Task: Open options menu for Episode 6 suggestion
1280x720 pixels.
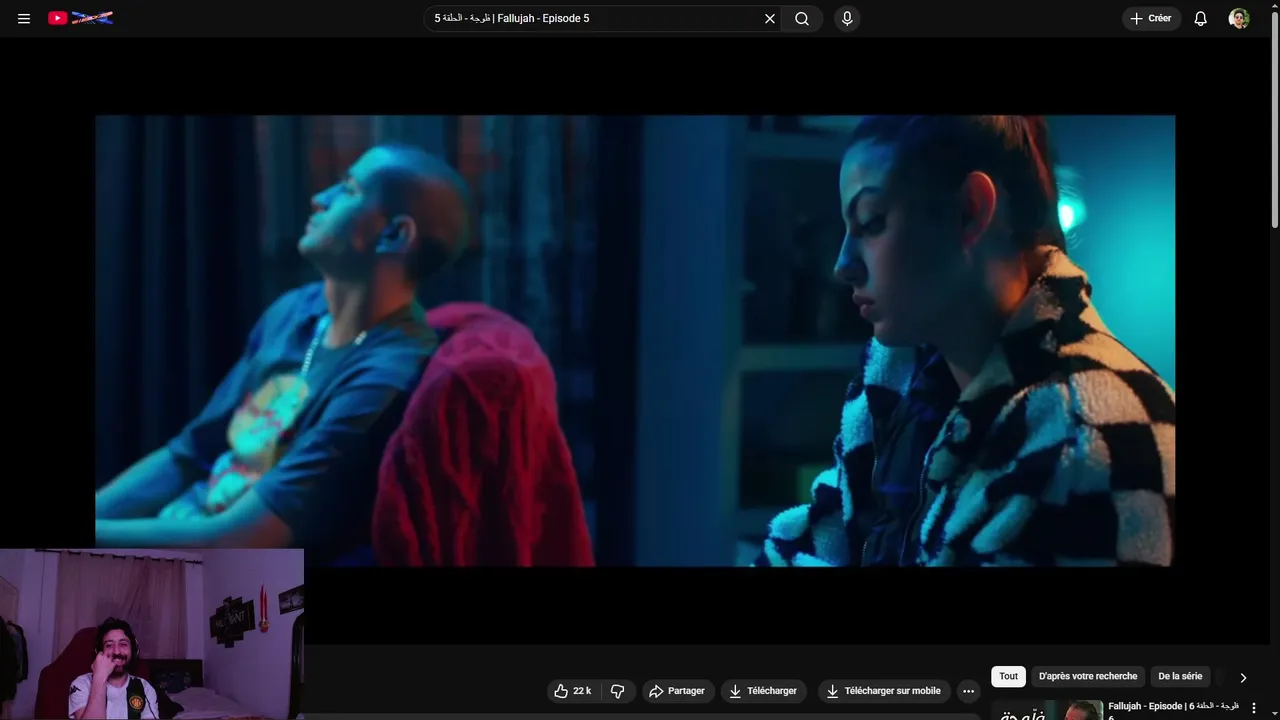Action: (1254, 708)
